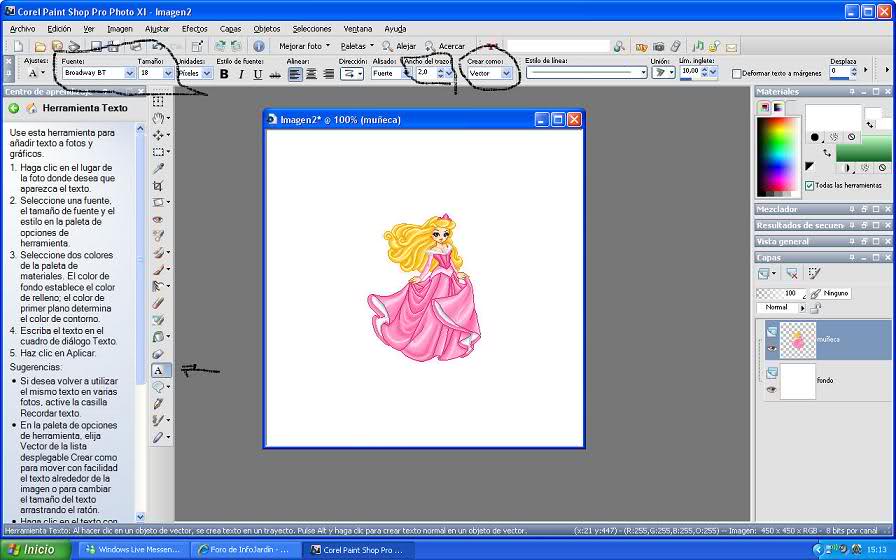The height and width of the screenshot is (560, 896).
Task: Select the Red Eye tool
Action: (x=158, y=219)
